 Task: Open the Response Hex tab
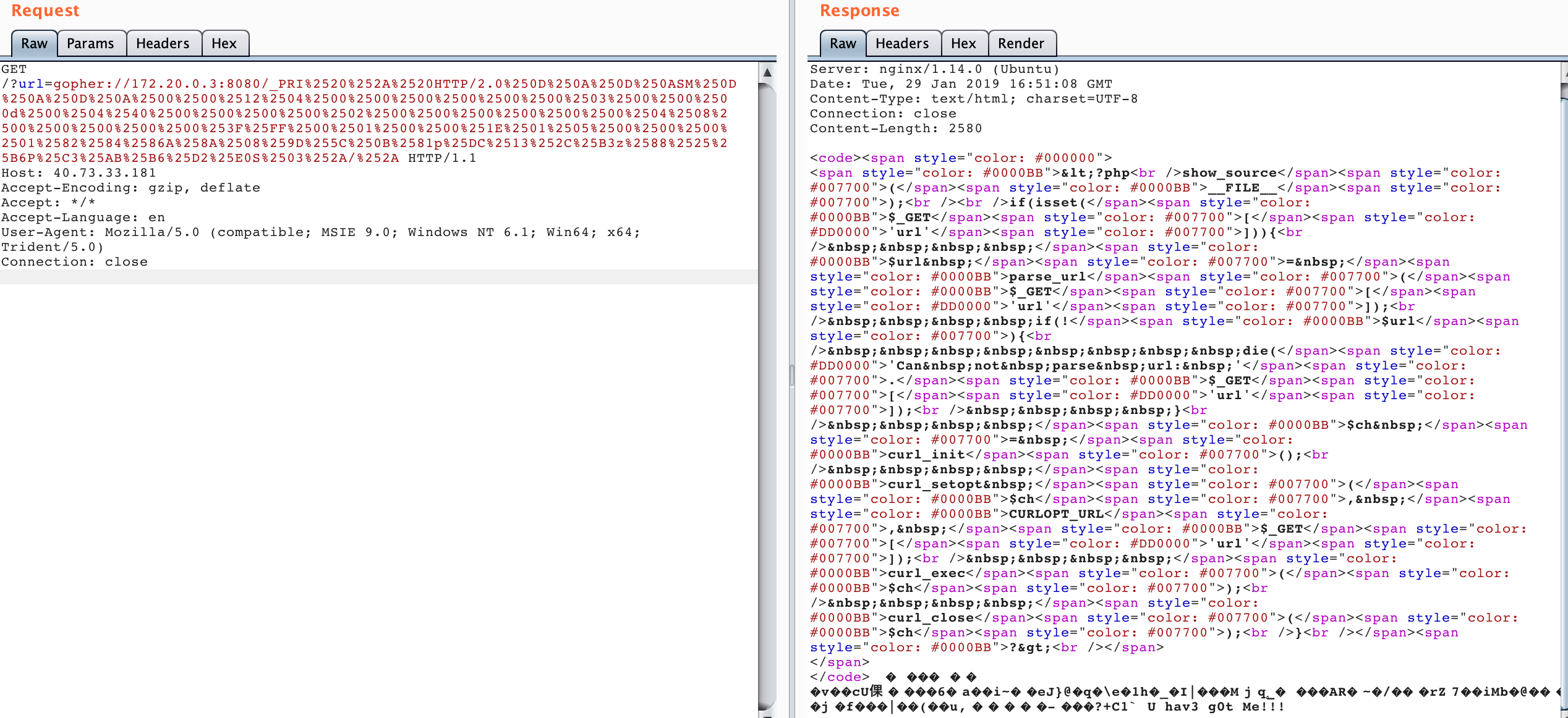click(963, 43)
